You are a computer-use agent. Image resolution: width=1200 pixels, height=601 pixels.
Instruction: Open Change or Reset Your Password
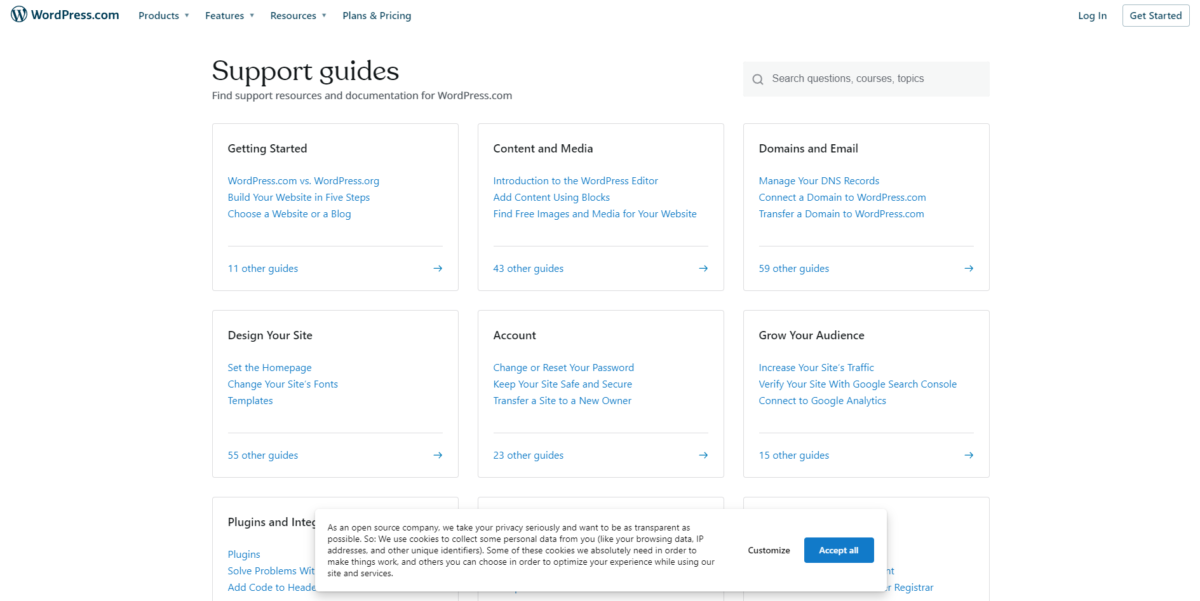(x=564, y=368)
